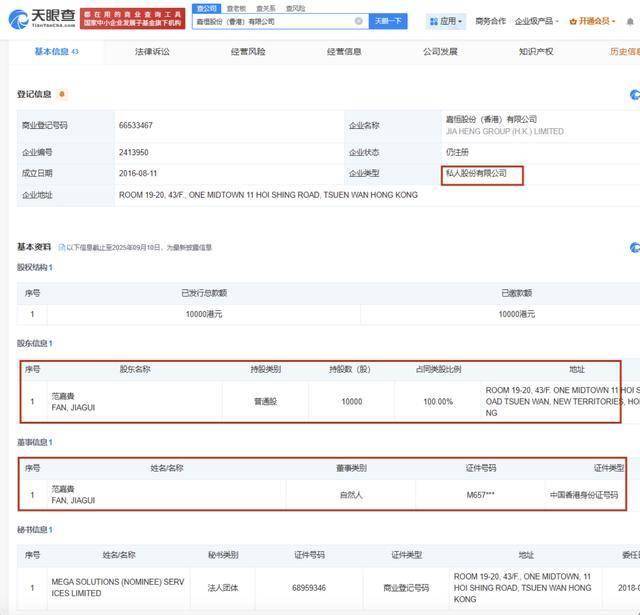The width and height of the screenshot is (640, 615).
Task: Clear the search box with the X icon
Action: pos(358,21)
